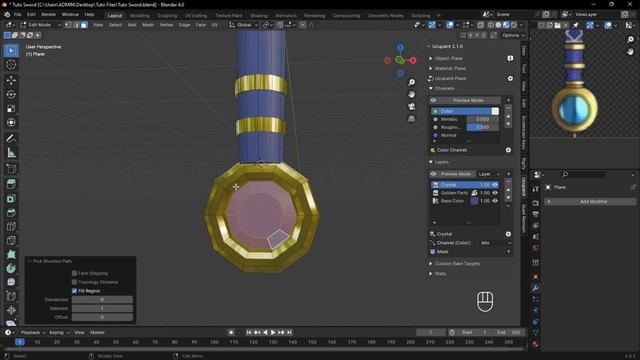
Task: Select the Spin tool
Action: (11, 268)
